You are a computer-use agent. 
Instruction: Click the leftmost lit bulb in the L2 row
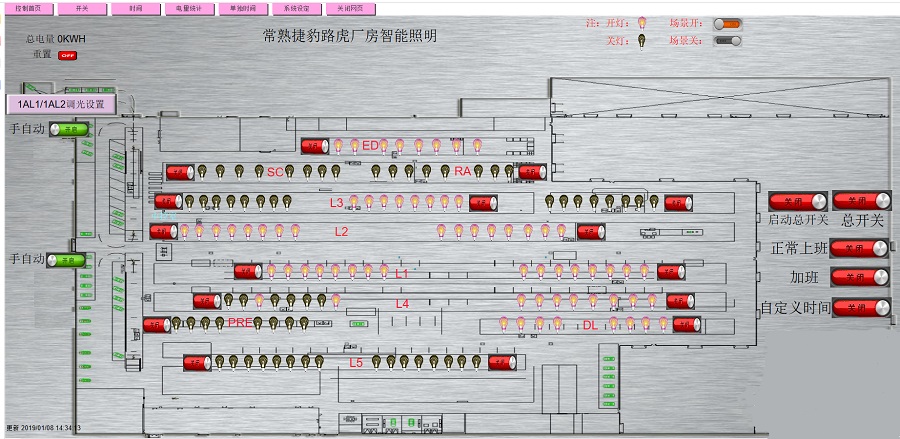184,231
